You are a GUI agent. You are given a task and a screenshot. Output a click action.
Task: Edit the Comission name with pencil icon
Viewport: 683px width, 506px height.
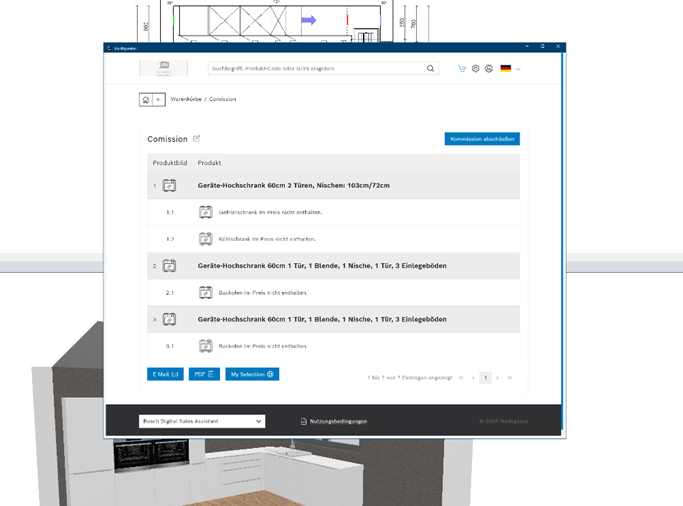pos(197,139)
